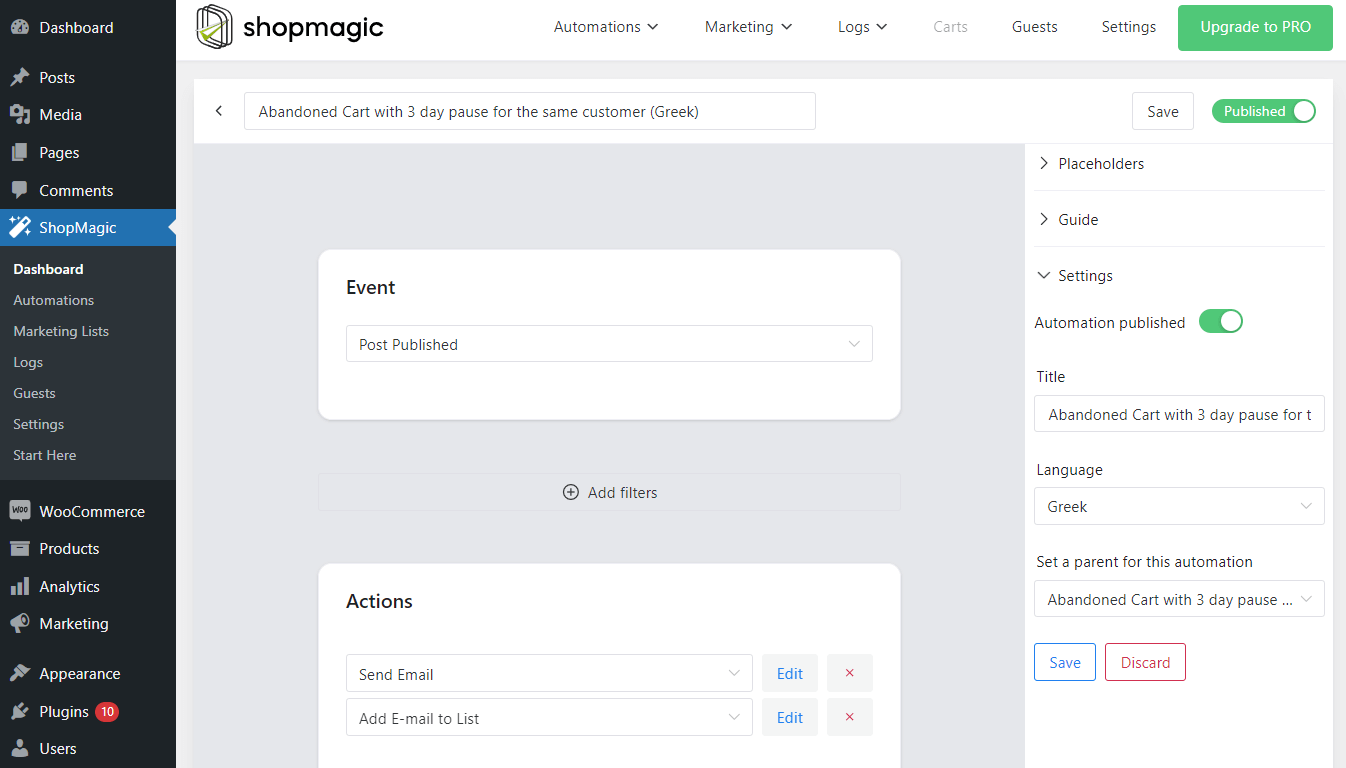
Task: Expand the Placeholders section
Action: (1091, 163)
